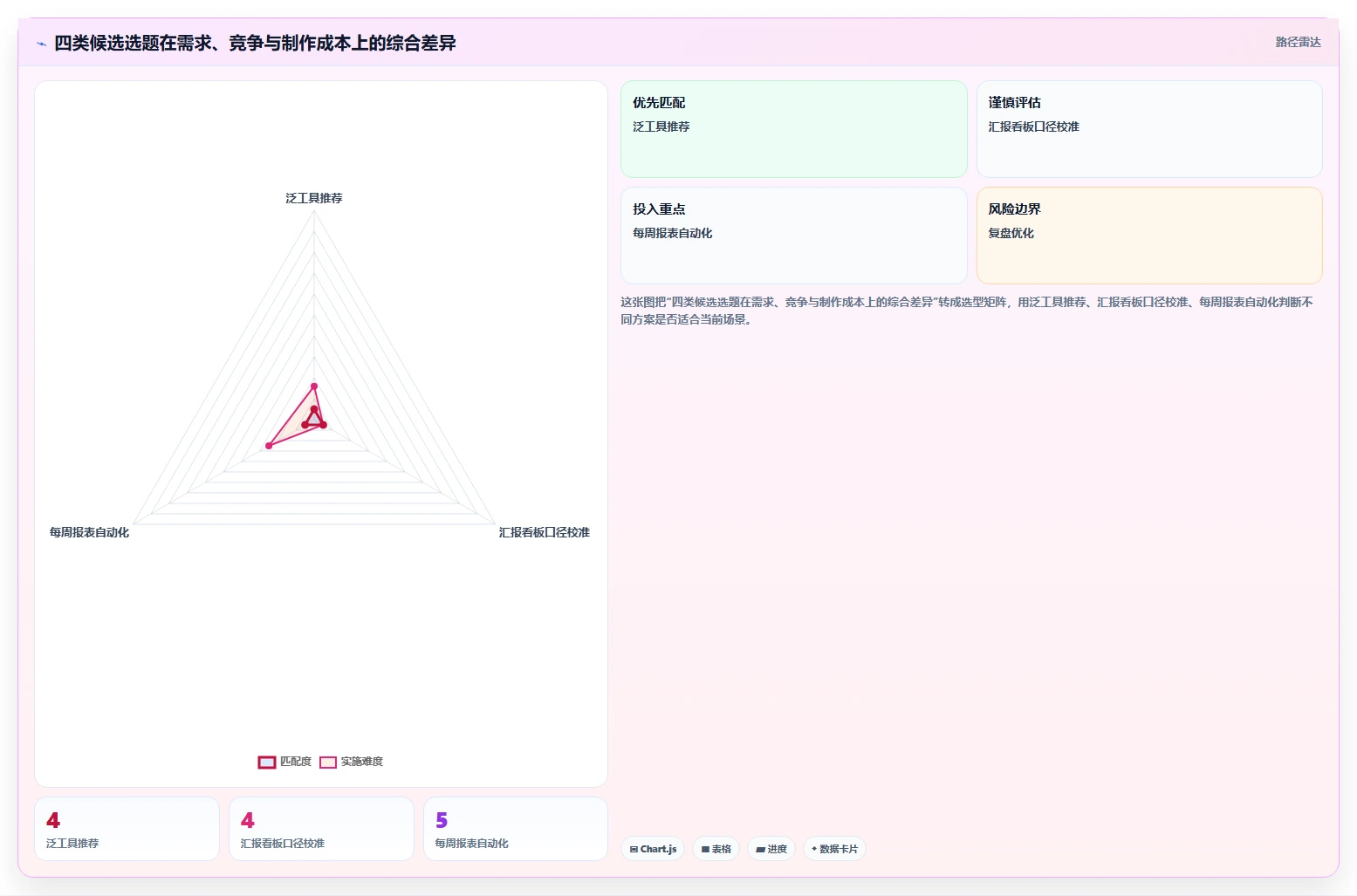This screenshot has width=1357, height=896.
Task: Click the 表格 chip icon
Action: [705, 849]
